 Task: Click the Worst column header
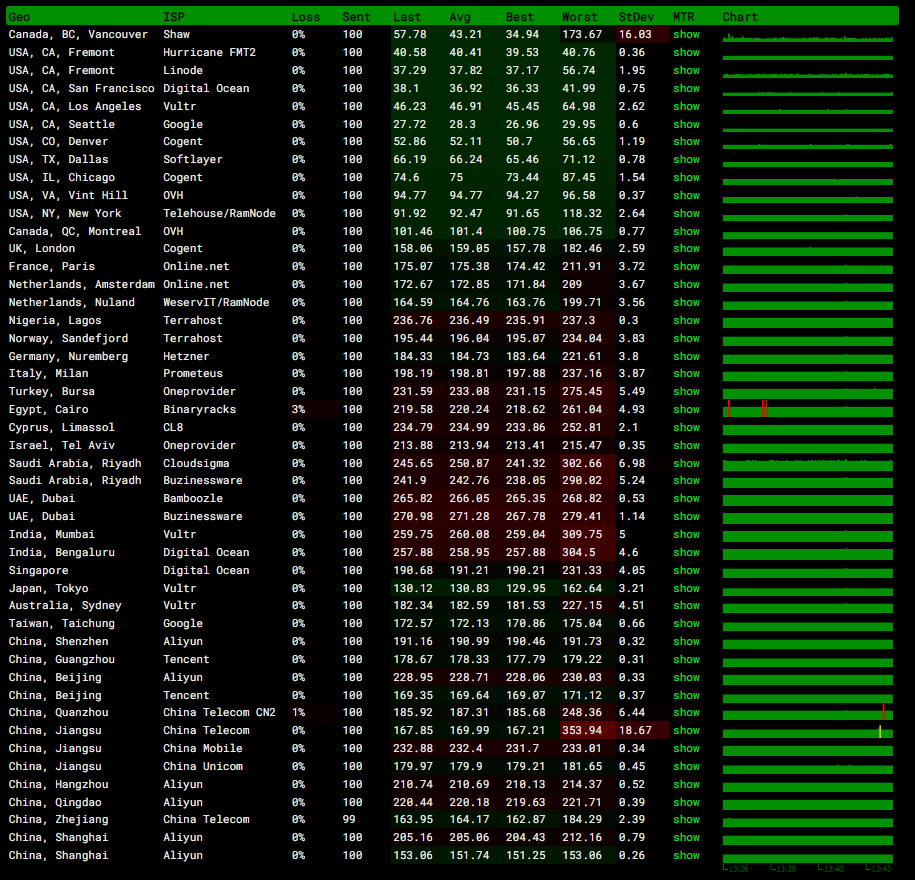[x=580, y=17]
